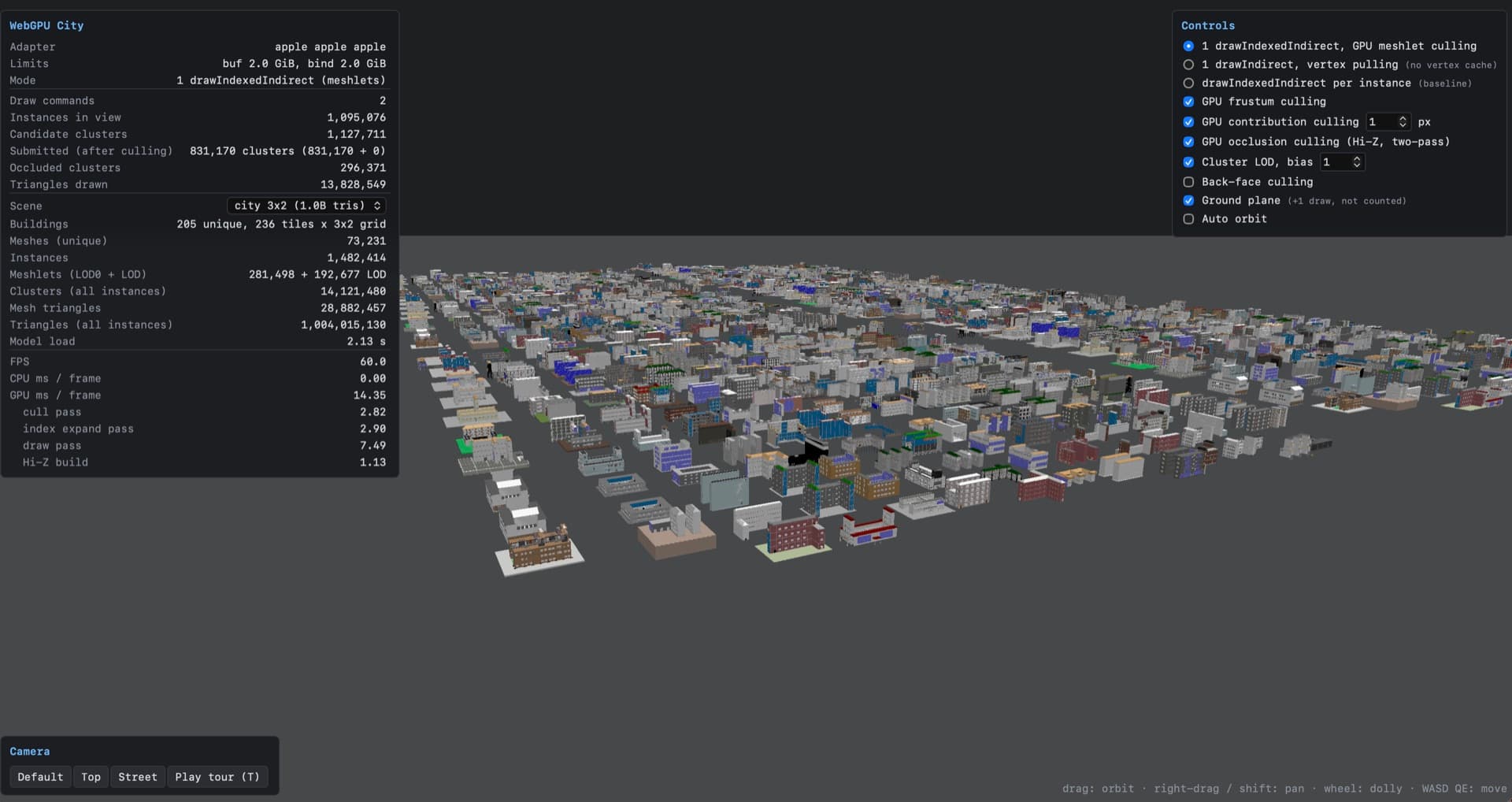This screenshot has height=802, width=1512.
Task: Select drawIndexedIndirect per instance baseline mode
Action: pos(1188,83)
